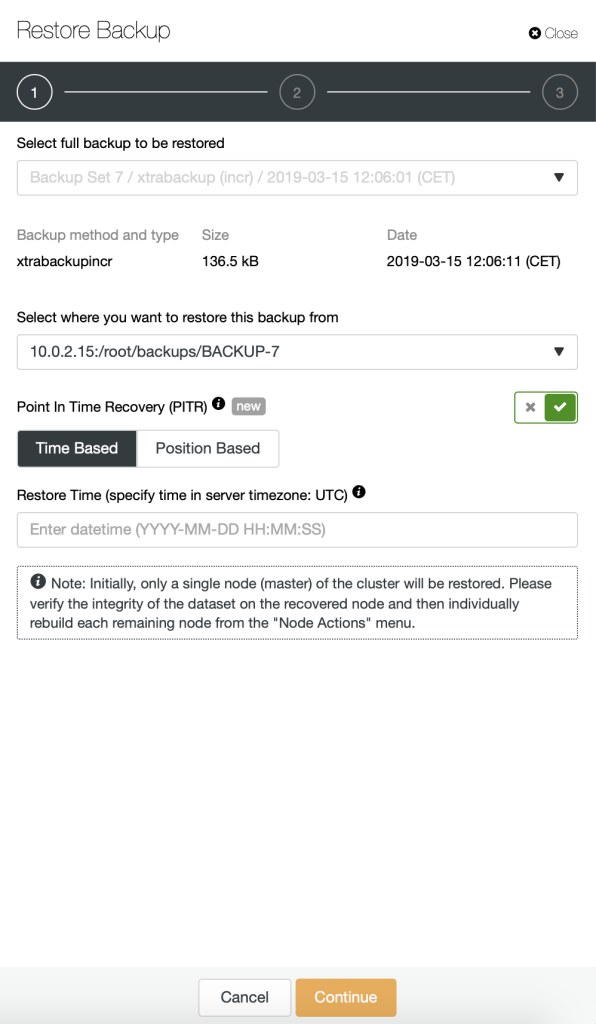
Task: Switch to the Position Based tab
Action: pos(208,449)
